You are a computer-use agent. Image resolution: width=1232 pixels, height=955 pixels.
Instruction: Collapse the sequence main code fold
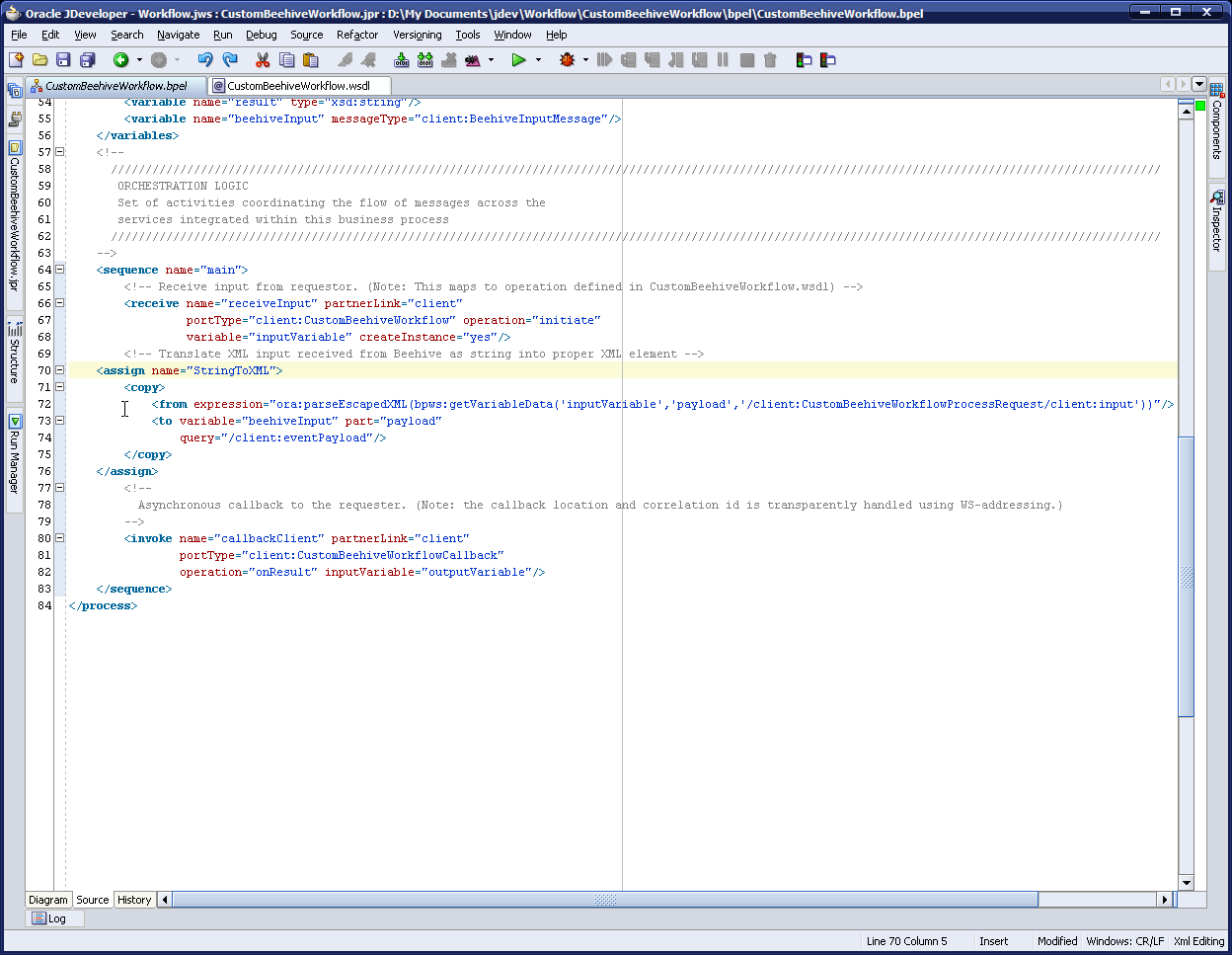(59, 269)
